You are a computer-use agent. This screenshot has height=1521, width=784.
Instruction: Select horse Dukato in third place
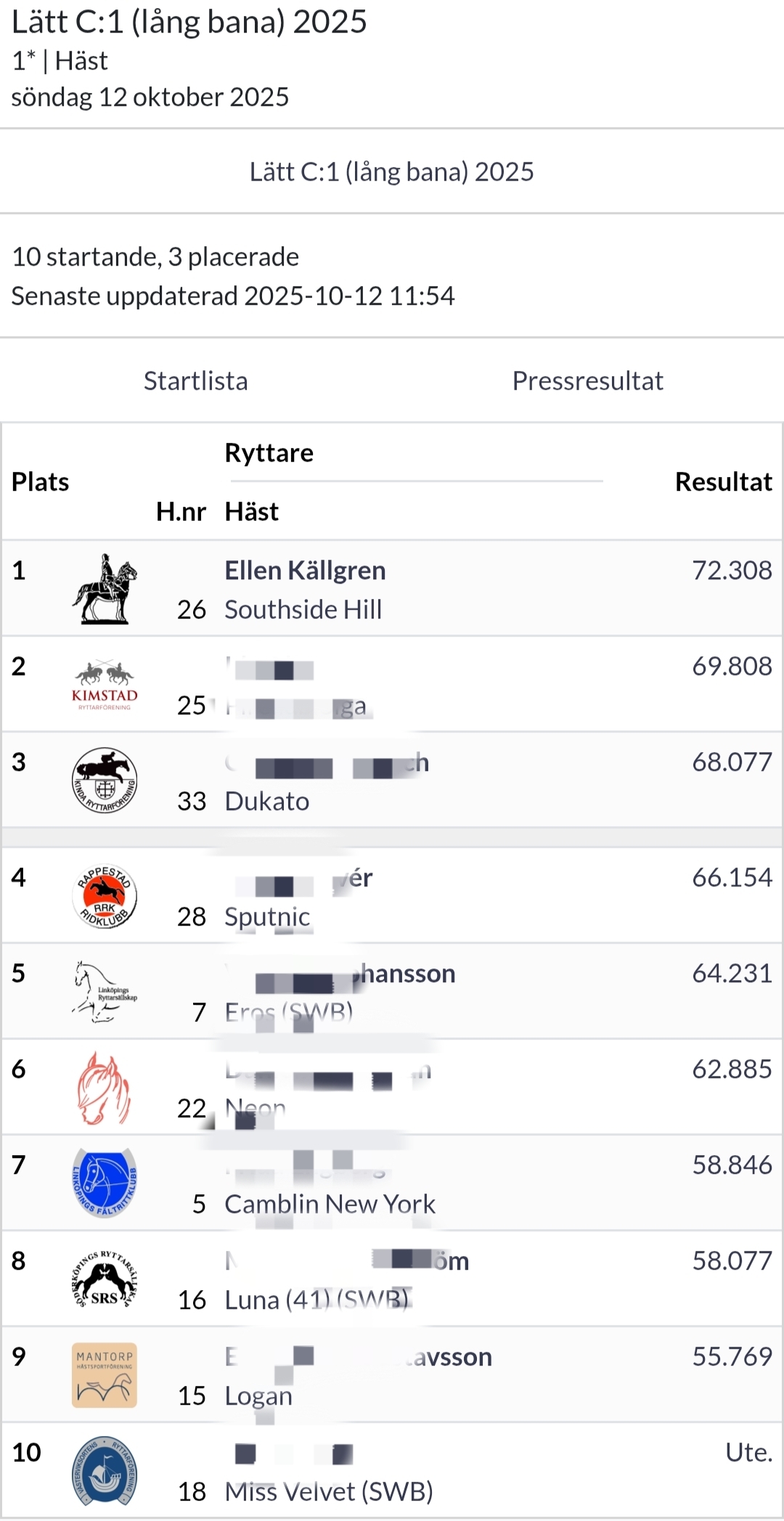click(x=266, y=802)
